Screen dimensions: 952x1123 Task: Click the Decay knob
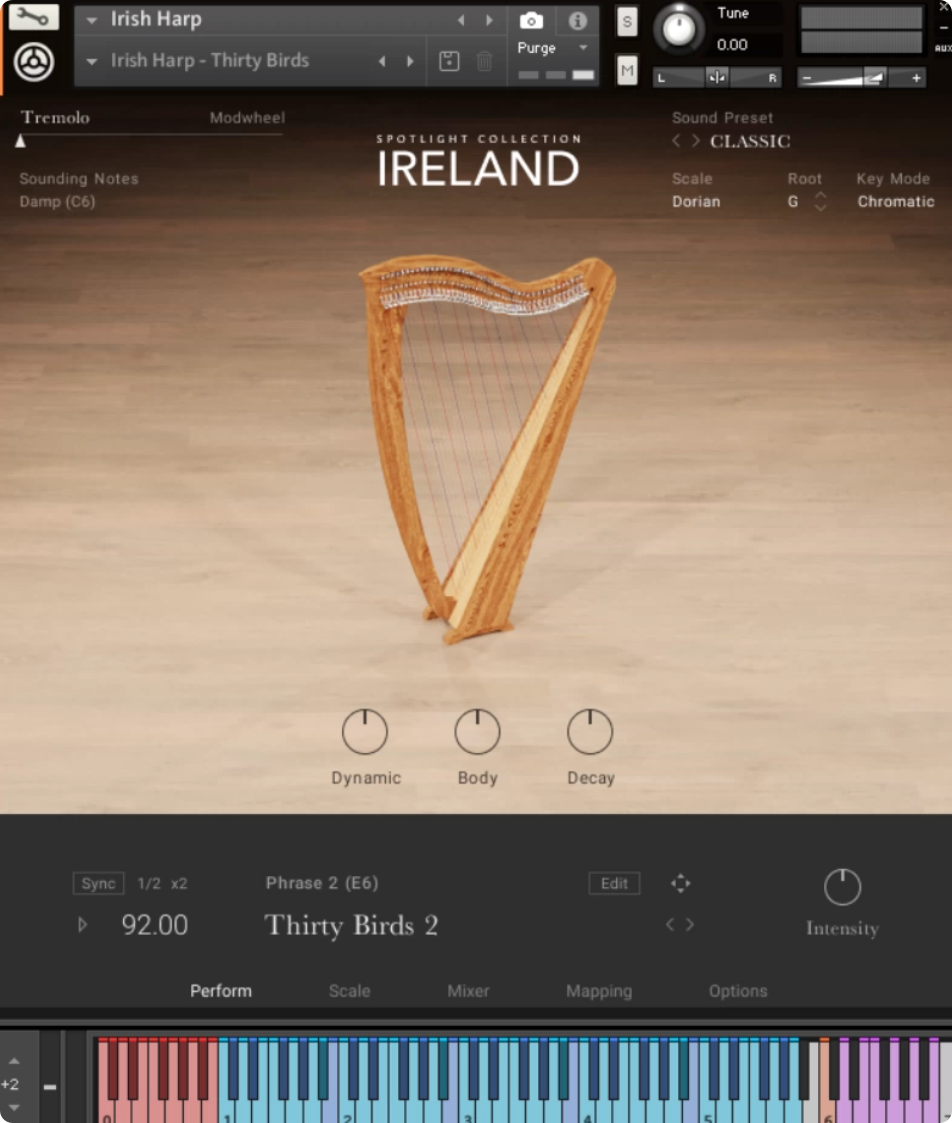point(590,731)
